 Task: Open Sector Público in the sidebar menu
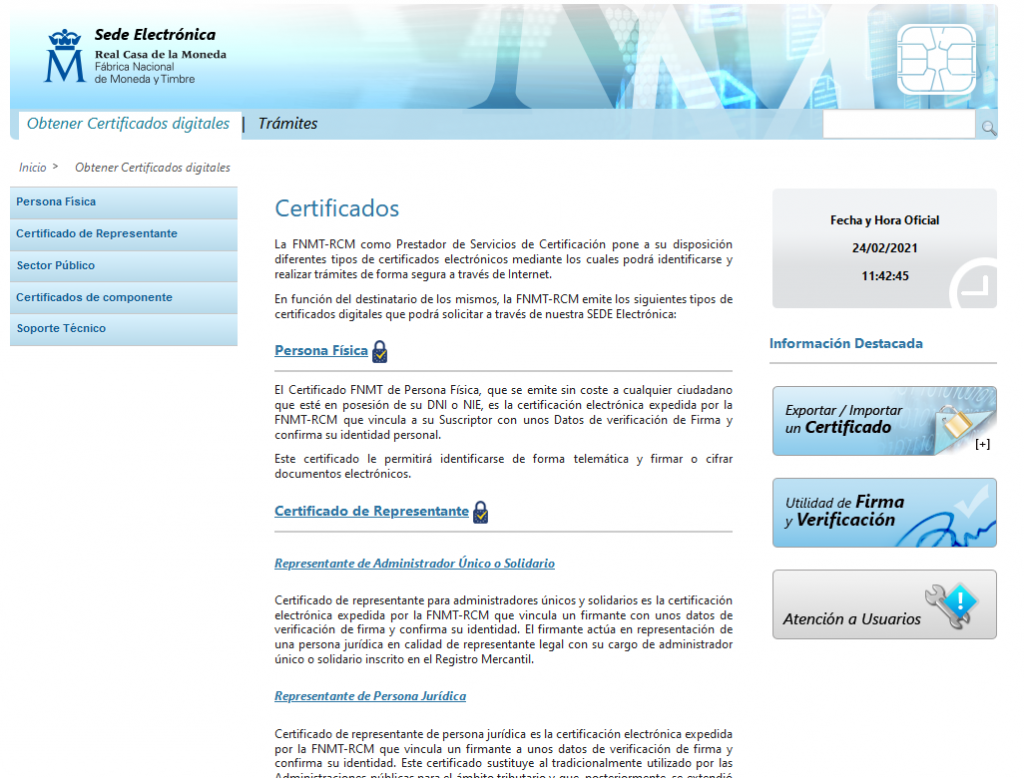pyautogui.click(x=123, y=266)
